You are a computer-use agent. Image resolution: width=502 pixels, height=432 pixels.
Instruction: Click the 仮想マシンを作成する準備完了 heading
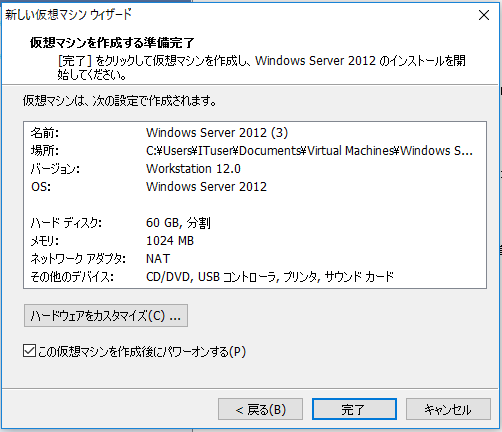[112, 43]
